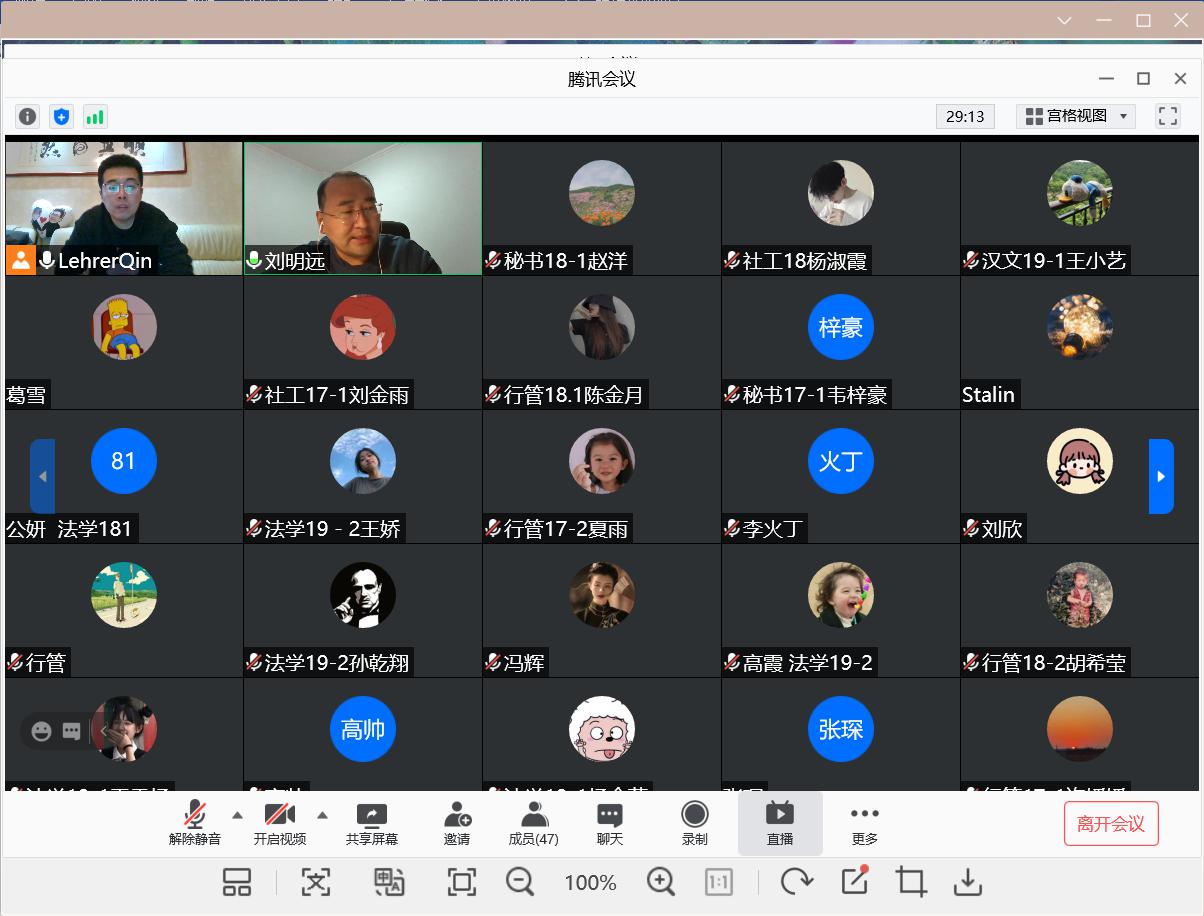
Task: Toggle microphone with 解除静音
Action: coord(195,824)
